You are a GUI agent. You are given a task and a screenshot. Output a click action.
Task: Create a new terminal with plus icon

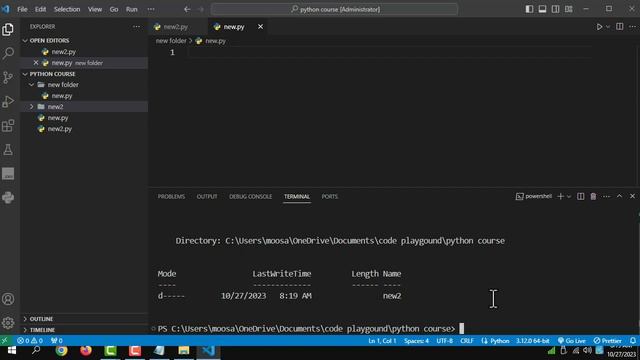[x=560, y=196]
